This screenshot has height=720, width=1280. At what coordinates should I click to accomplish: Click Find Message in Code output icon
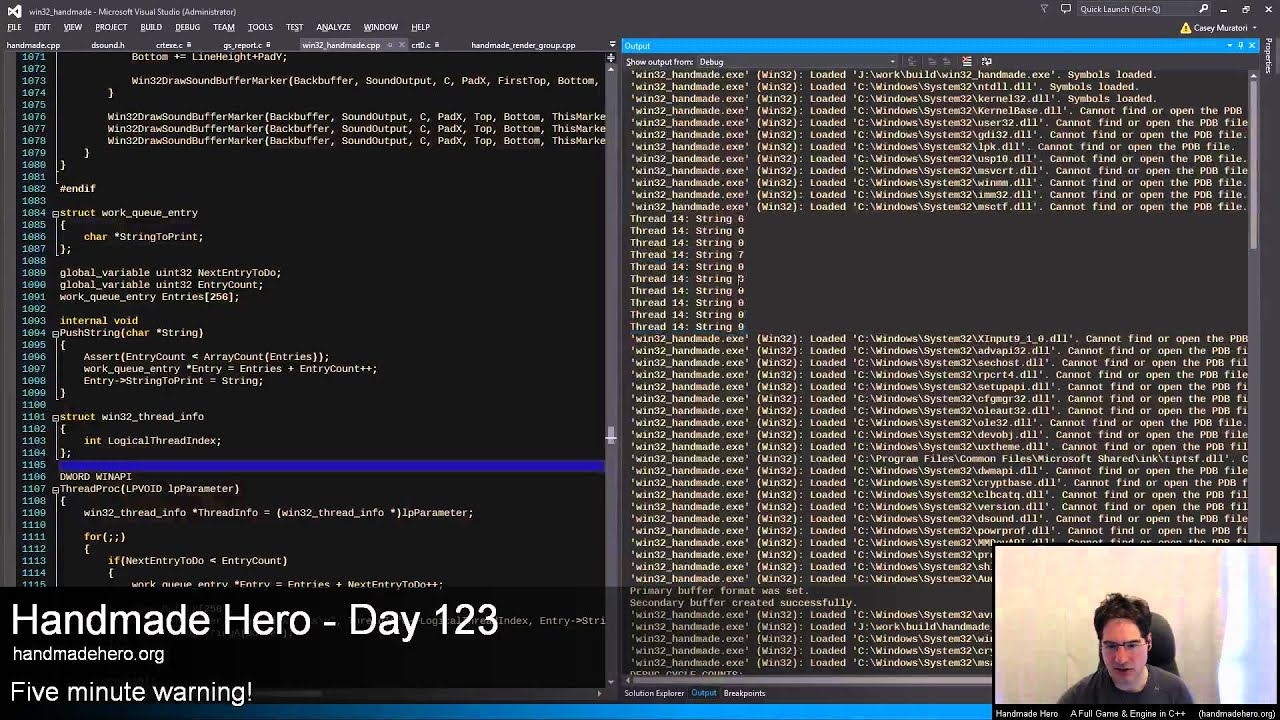(912, 62)
